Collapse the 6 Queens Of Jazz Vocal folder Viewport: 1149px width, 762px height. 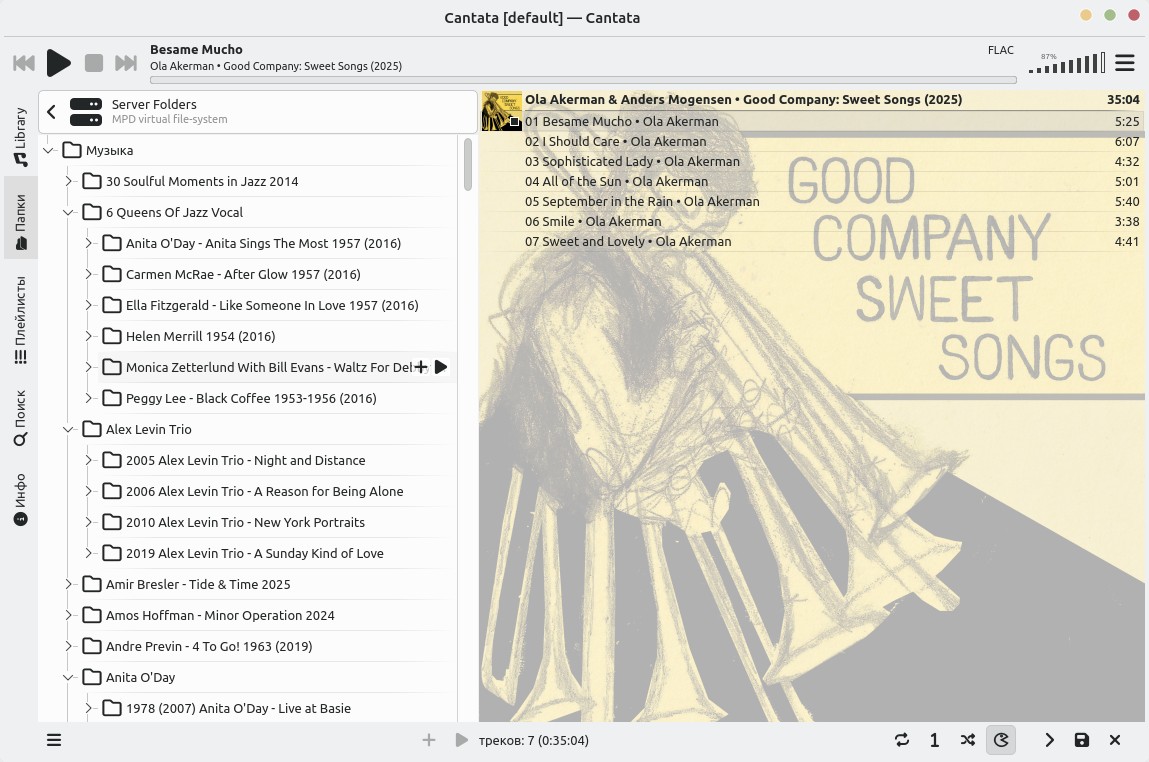click(x=68, y=212)
